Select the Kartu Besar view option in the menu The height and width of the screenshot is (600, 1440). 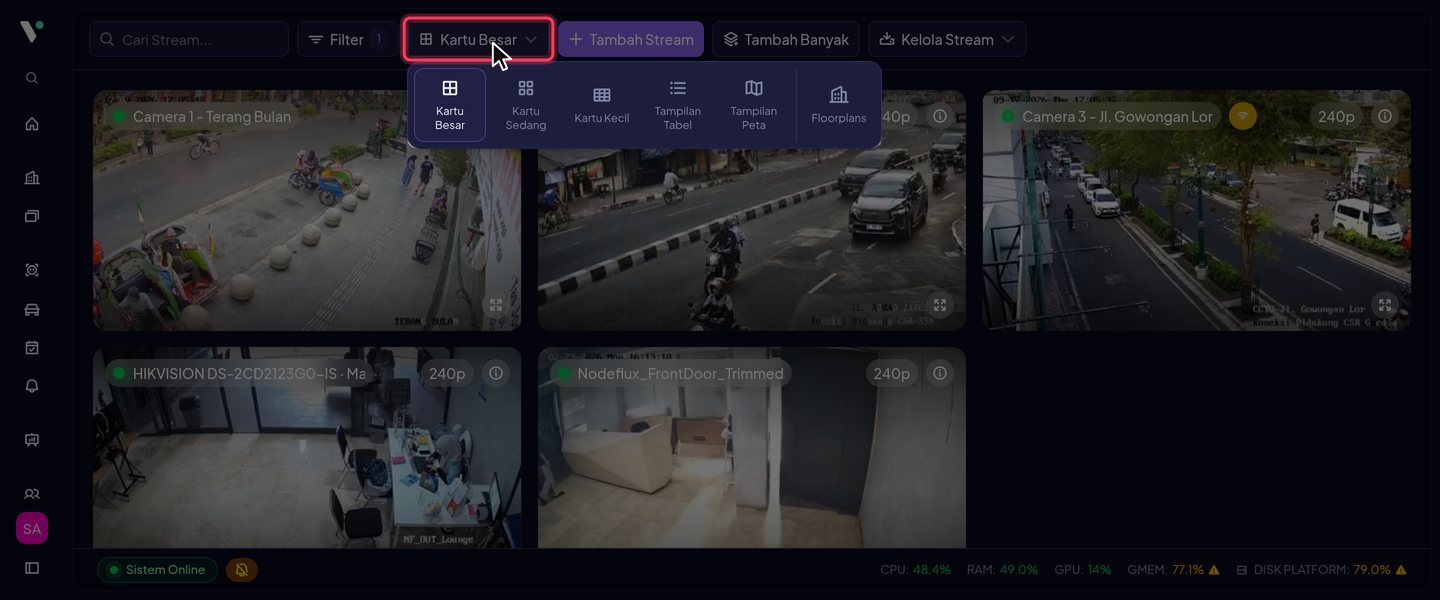click(450, 105)
